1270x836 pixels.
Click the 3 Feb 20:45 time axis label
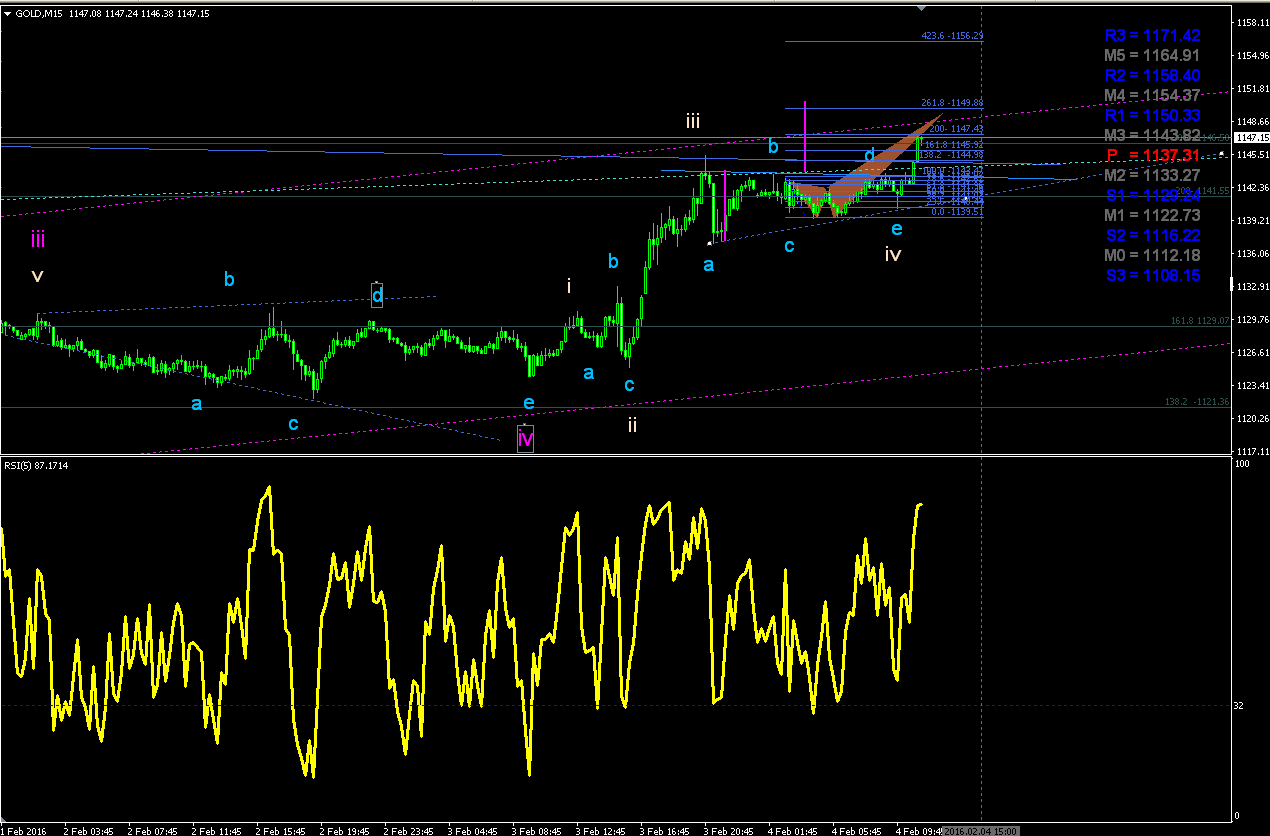click(728, 830)
